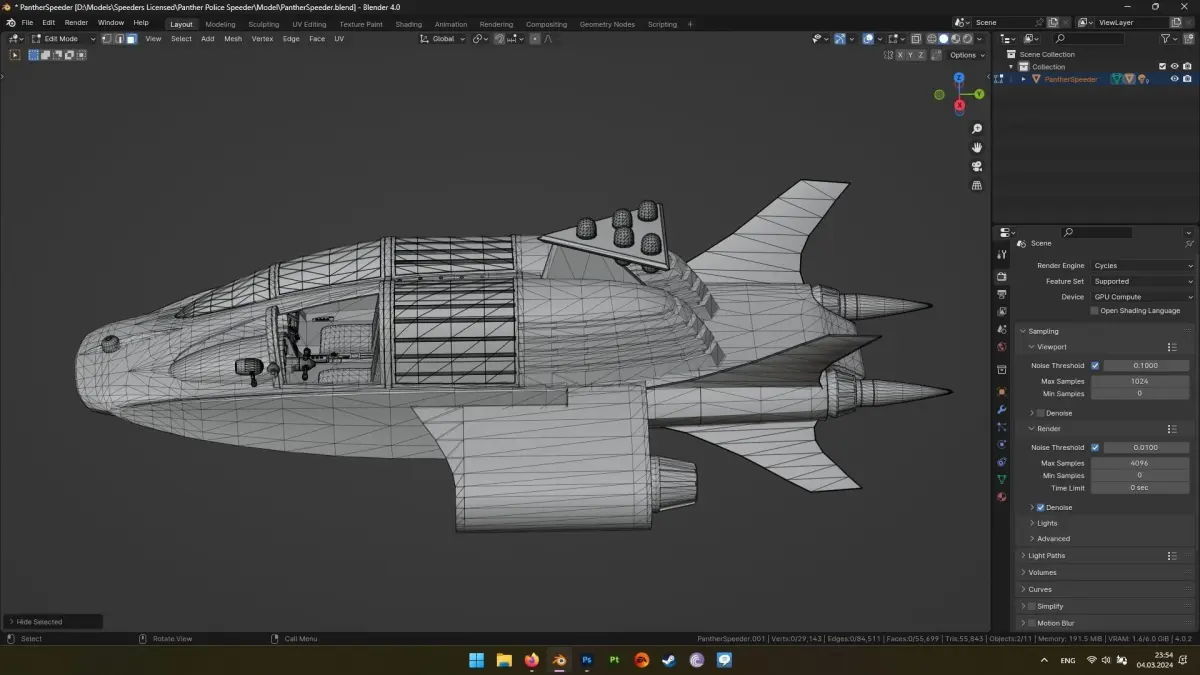Open the Output properties tab
The image size is (1200, 675).
[x=1002, y=294]
